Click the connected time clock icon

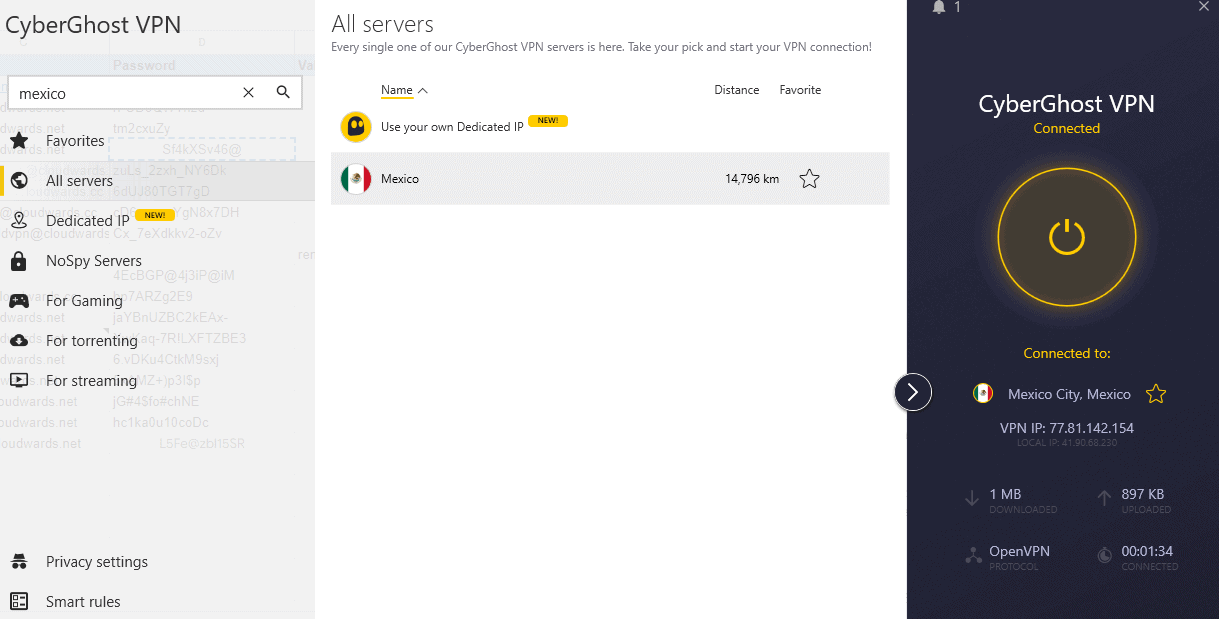(1105, 555)
